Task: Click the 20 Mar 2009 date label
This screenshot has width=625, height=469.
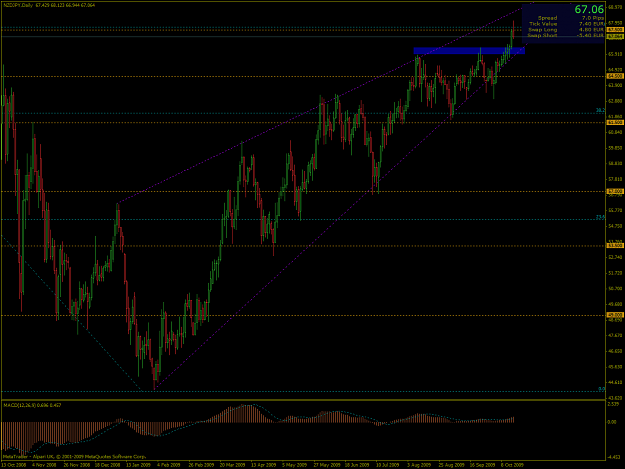Action: [x=232, y=465]
